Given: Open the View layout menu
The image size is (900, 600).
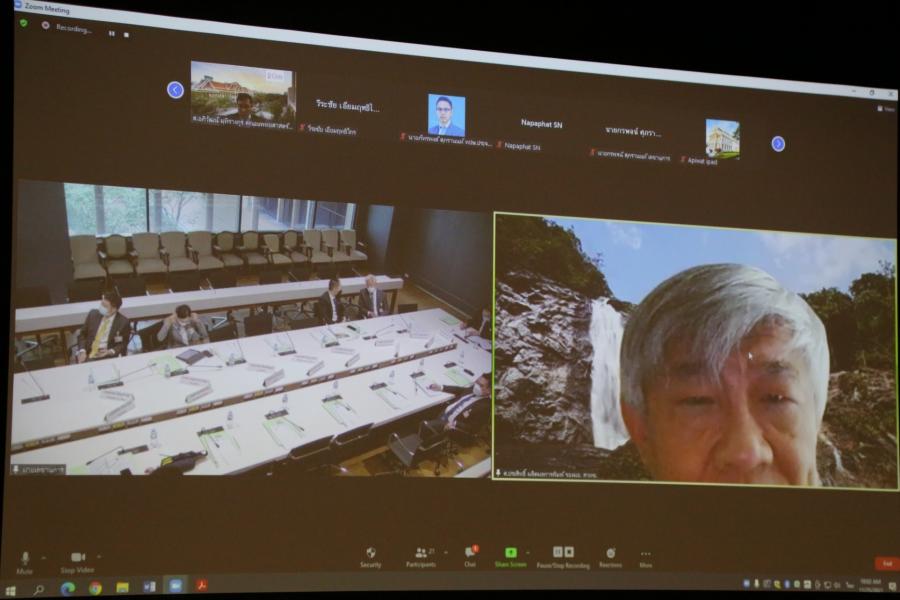Looking at the screenshot, I should point(884,108).
